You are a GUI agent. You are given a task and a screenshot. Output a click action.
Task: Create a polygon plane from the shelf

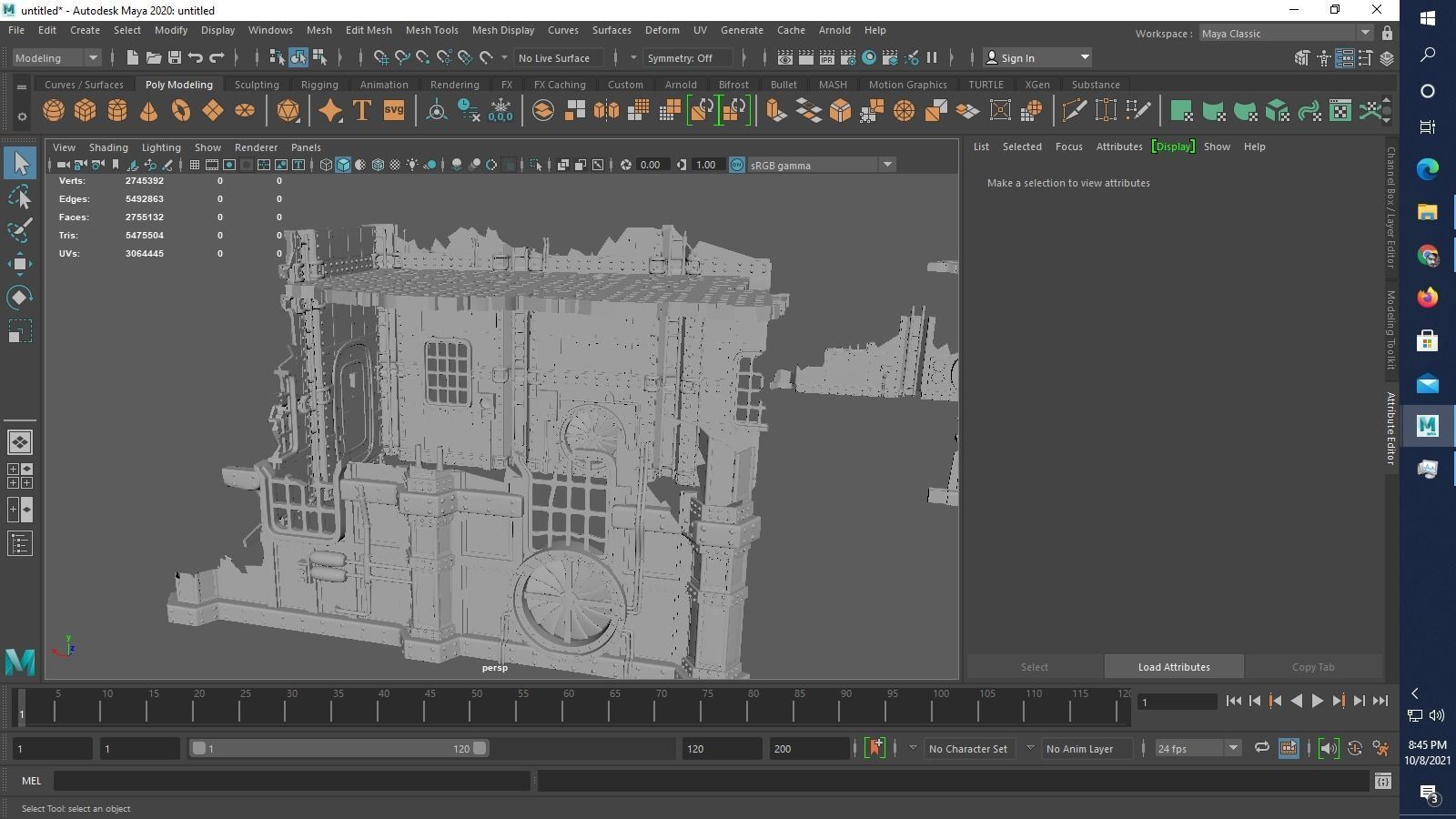pos(213,111)
